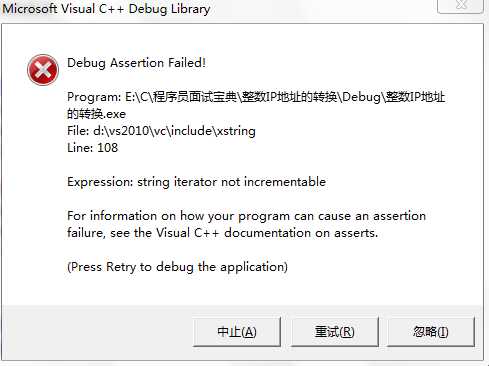Viewport: 489px width, 366px height.
Task: Click the 中止(A) abort button
Action: coord(237,332)
